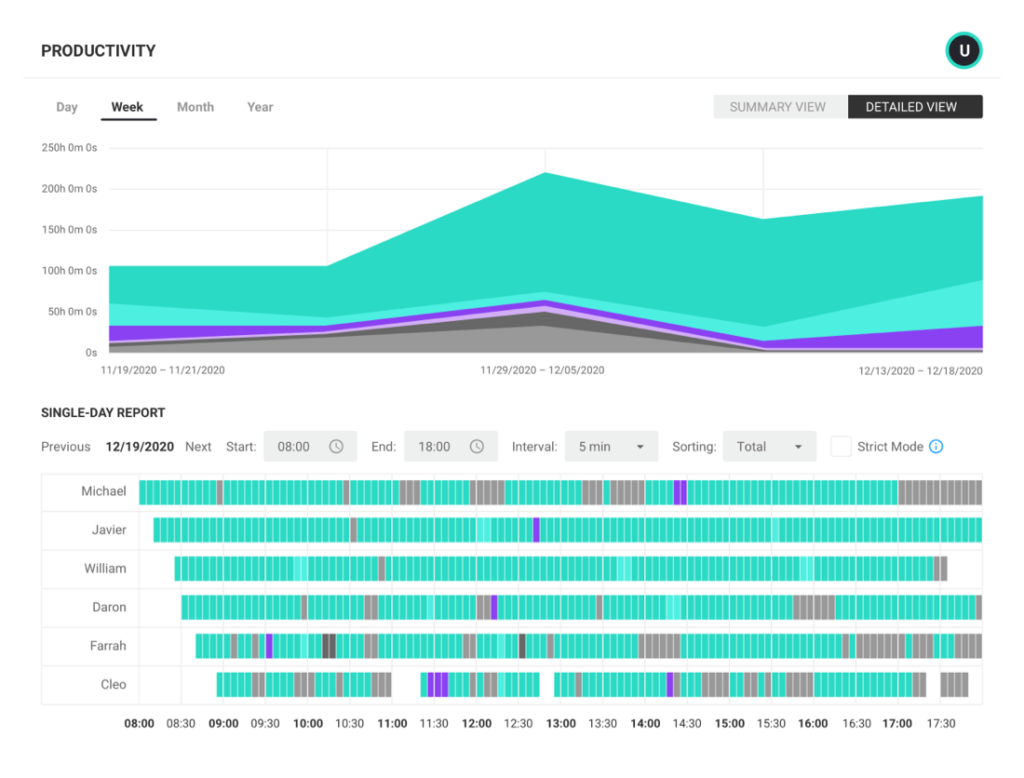Click the Strict Mode info icon
The width and height of the screenshot is (1024, 778).
click(936, 446)
